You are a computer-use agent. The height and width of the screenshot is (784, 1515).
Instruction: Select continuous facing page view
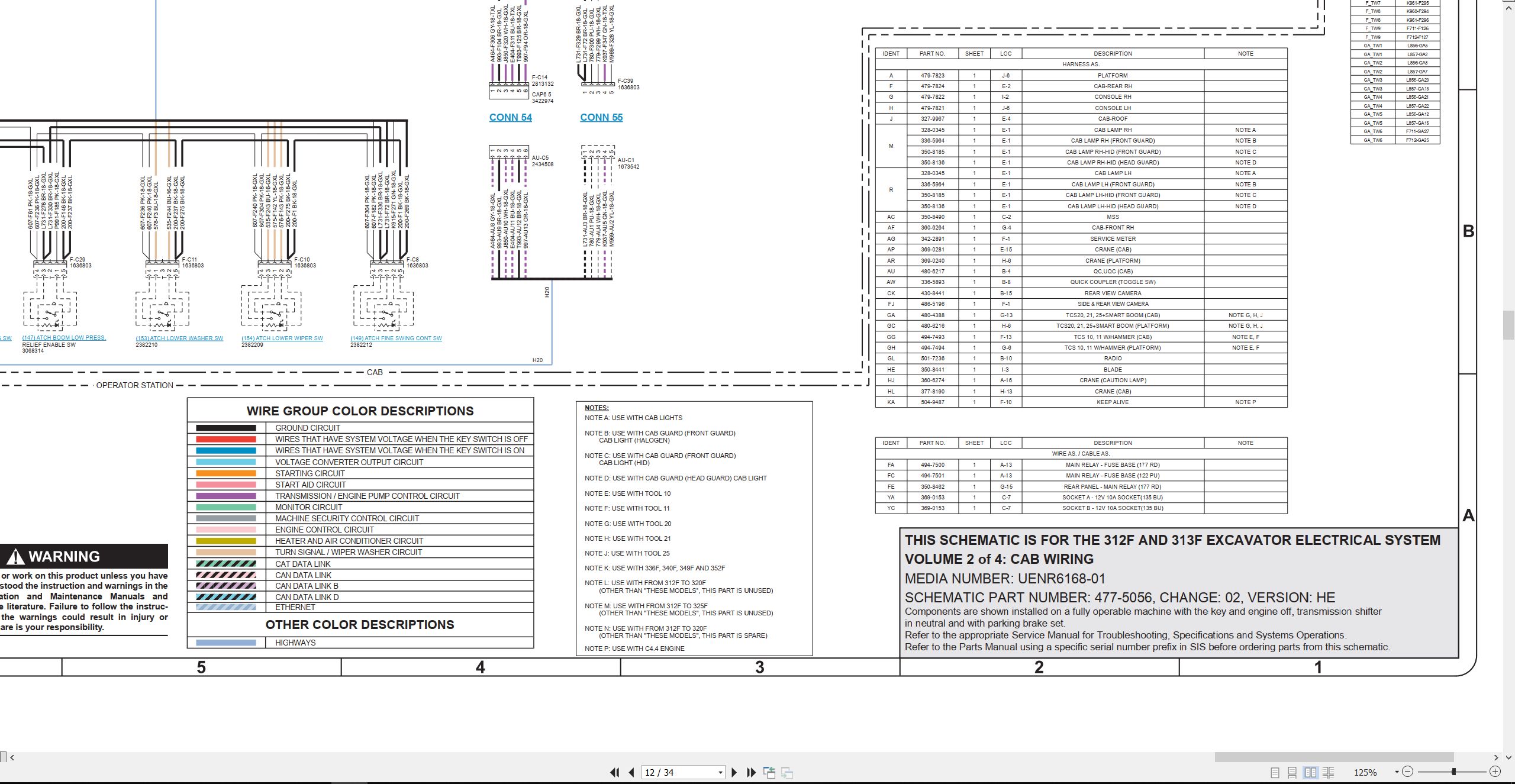[1328, 772]
